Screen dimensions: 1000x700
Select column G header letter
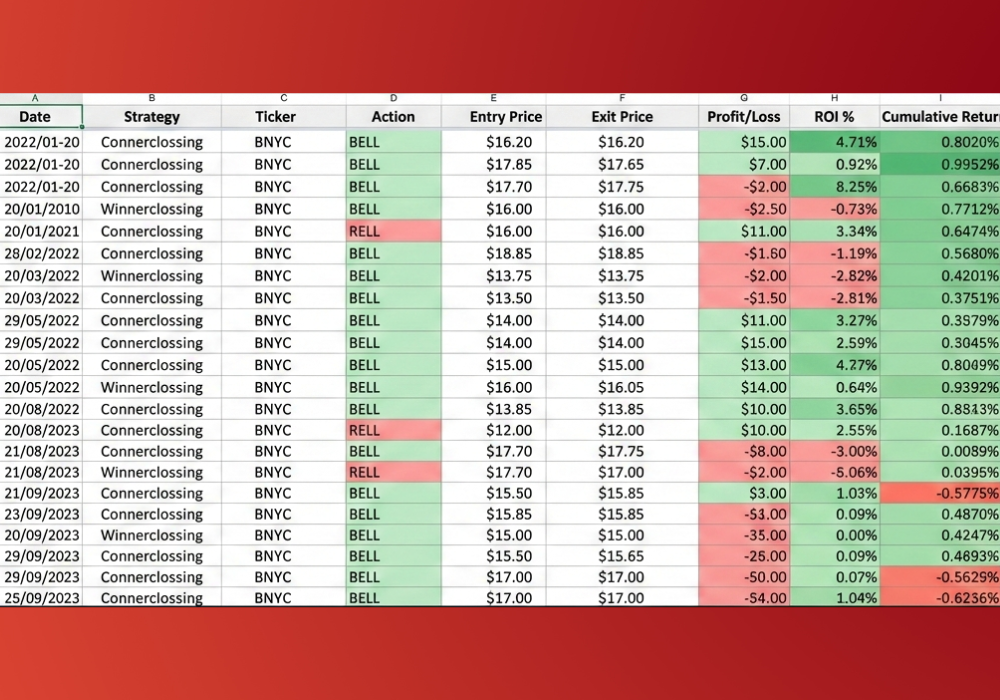coord(743,98)
